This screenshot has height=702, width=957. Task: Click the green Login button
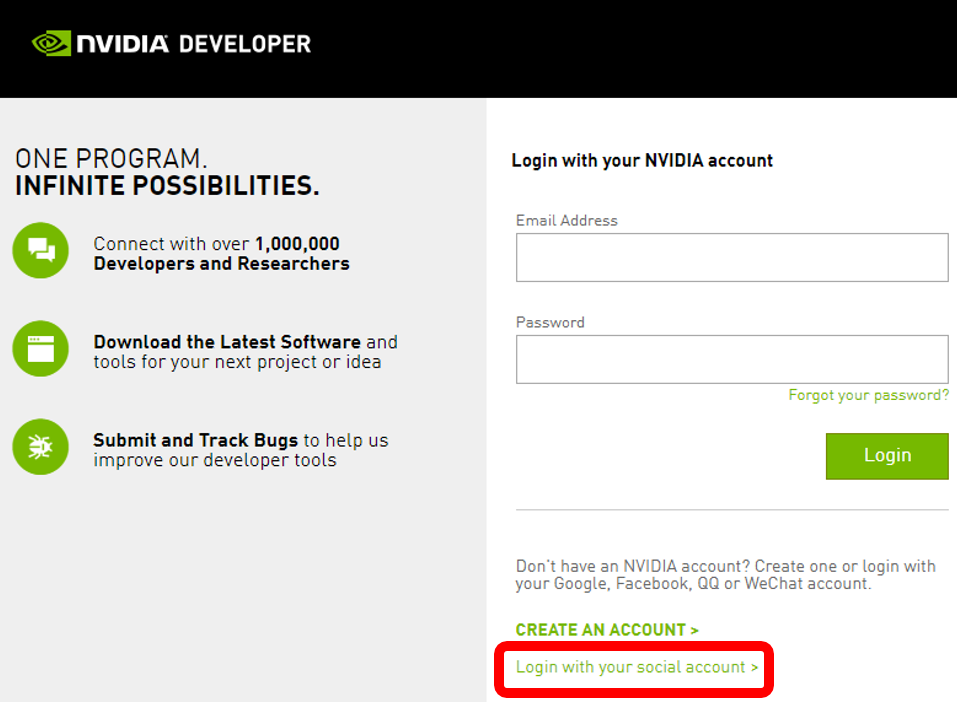[887, 456]
